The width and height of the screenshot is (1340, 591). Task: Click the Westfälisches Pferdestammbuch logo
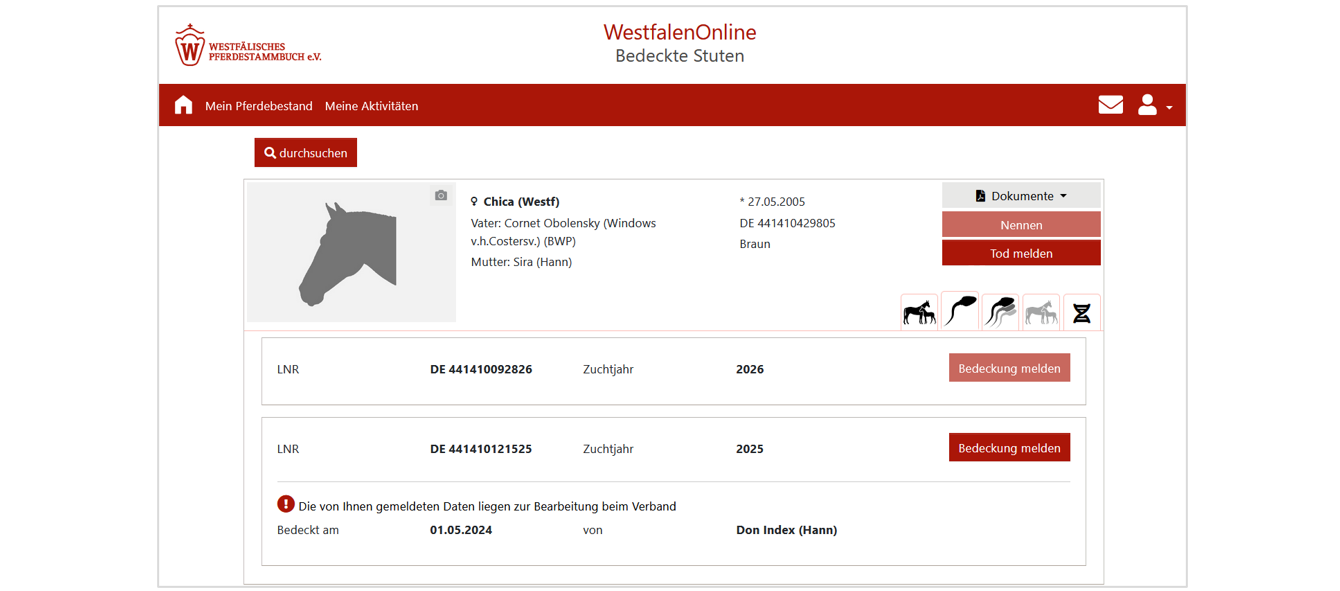248,46
